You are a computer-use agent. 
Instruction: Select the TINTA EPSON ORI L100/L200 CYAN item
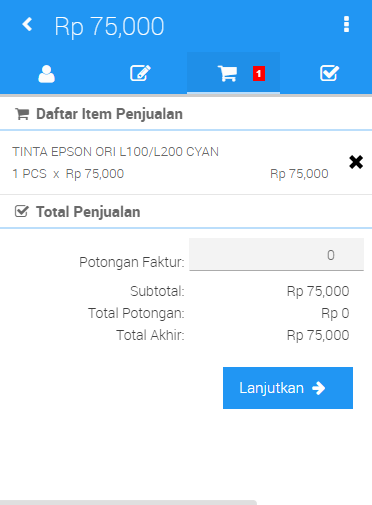pos(116,152)
